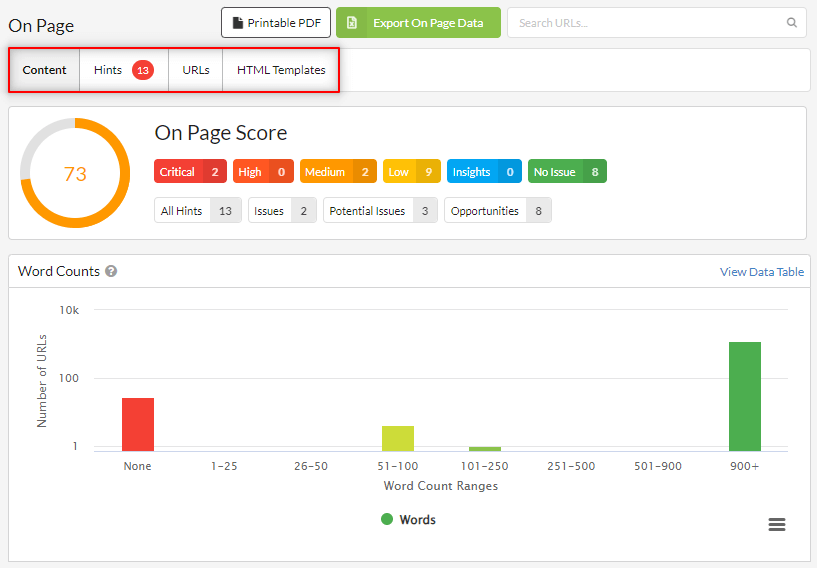
Task: Click the Printable PDF button
Action: [x=276, y=22]
